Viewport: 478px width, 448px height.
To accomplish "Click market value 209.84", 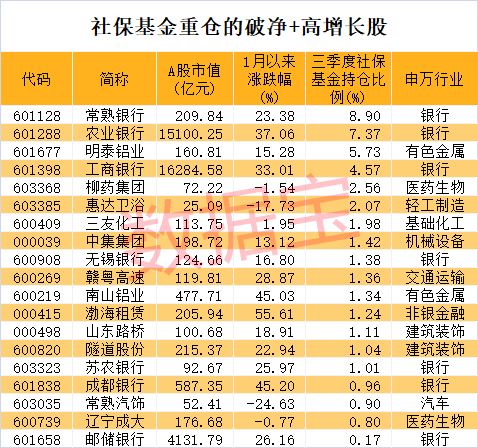I will coord(199,116).
